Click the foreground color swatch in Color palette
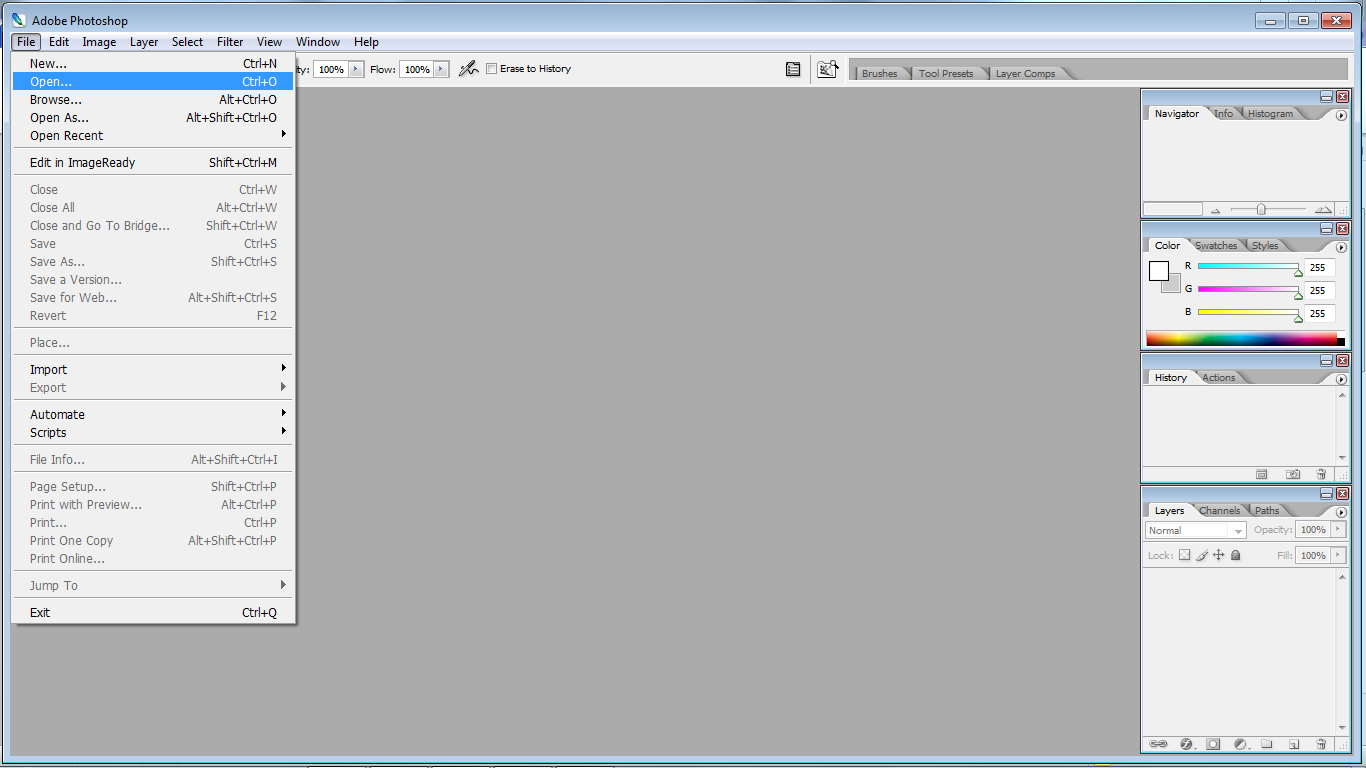 tap(1159, 271)
